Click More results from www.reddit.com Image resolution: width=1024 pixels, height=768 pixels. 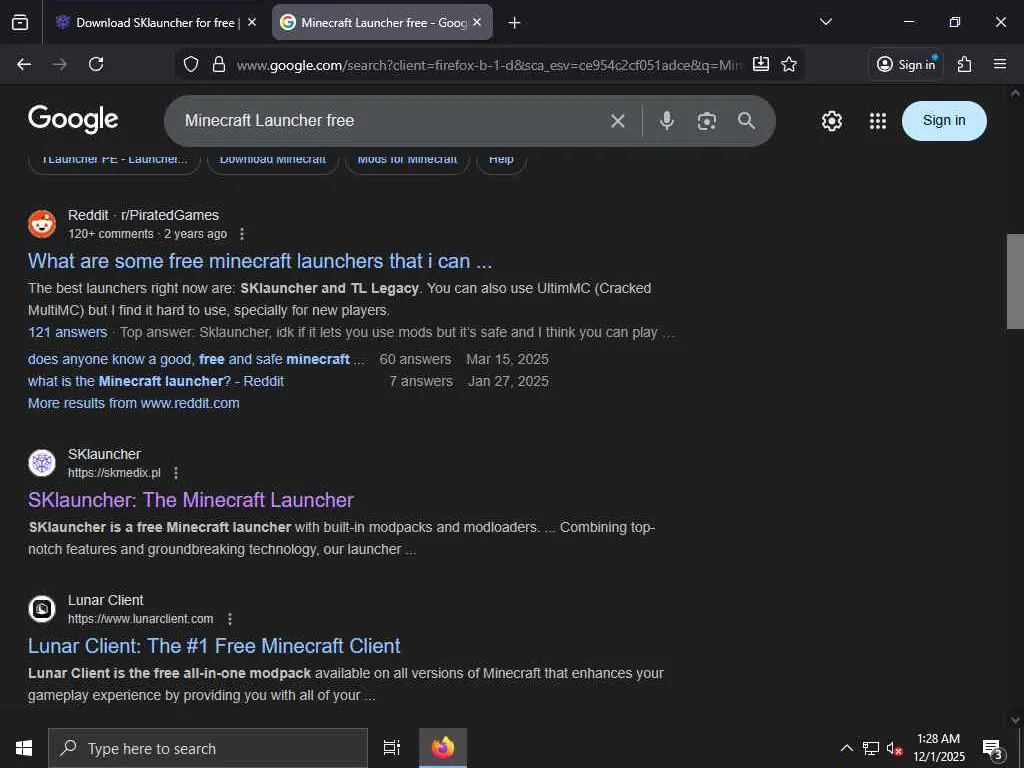pos(133,404)
